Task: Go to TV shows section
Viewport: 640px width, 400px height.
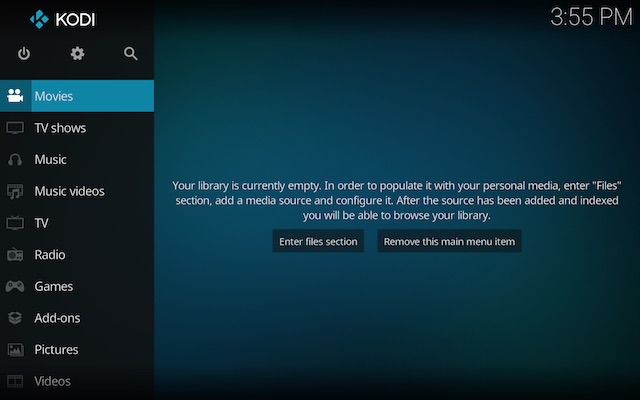Action: [x=77, y=128]
